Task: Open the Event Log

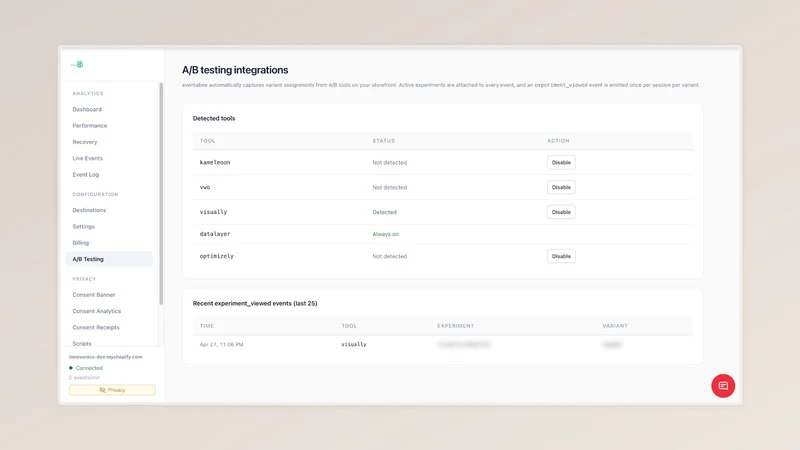Action: point(85,174)
